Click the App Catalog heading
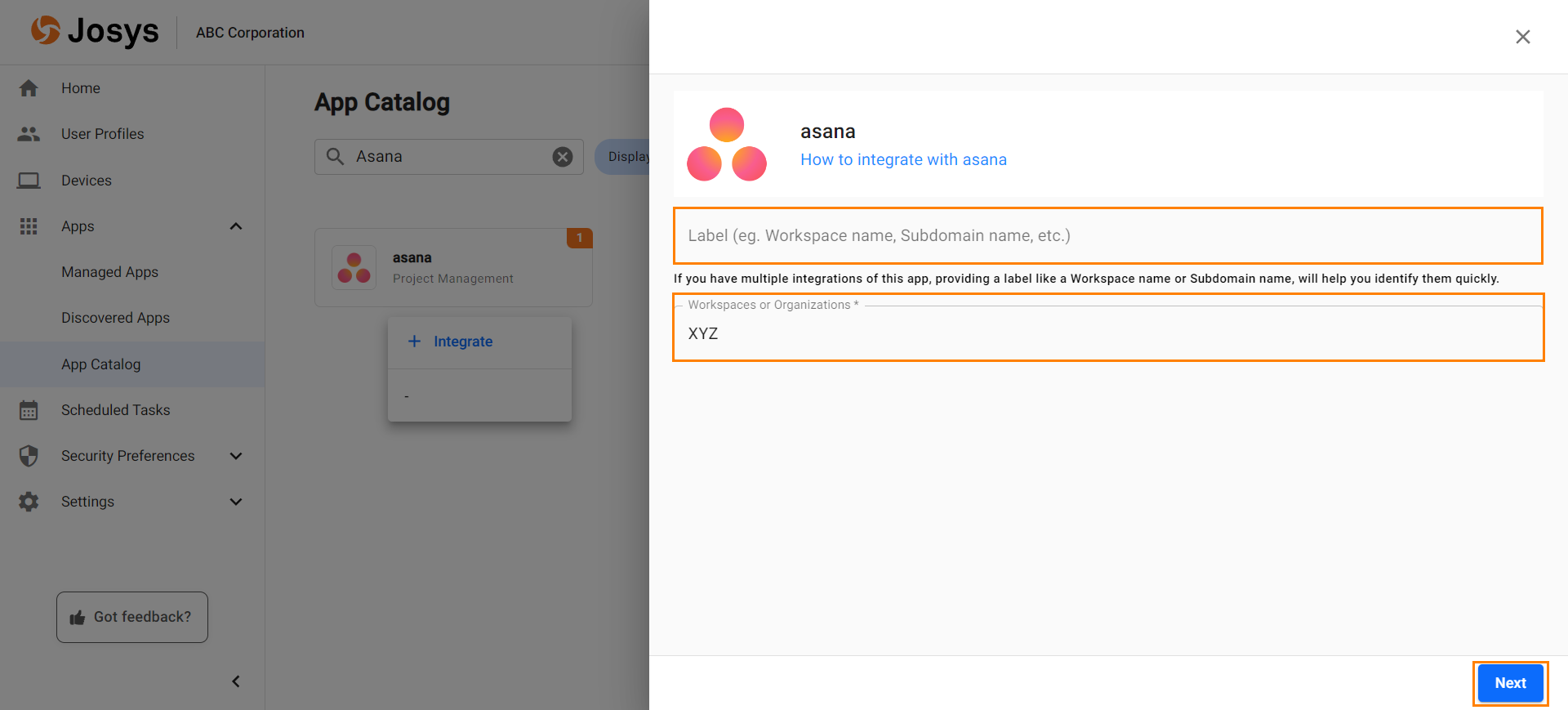The image size is (1568, 710). click(382, 102)
